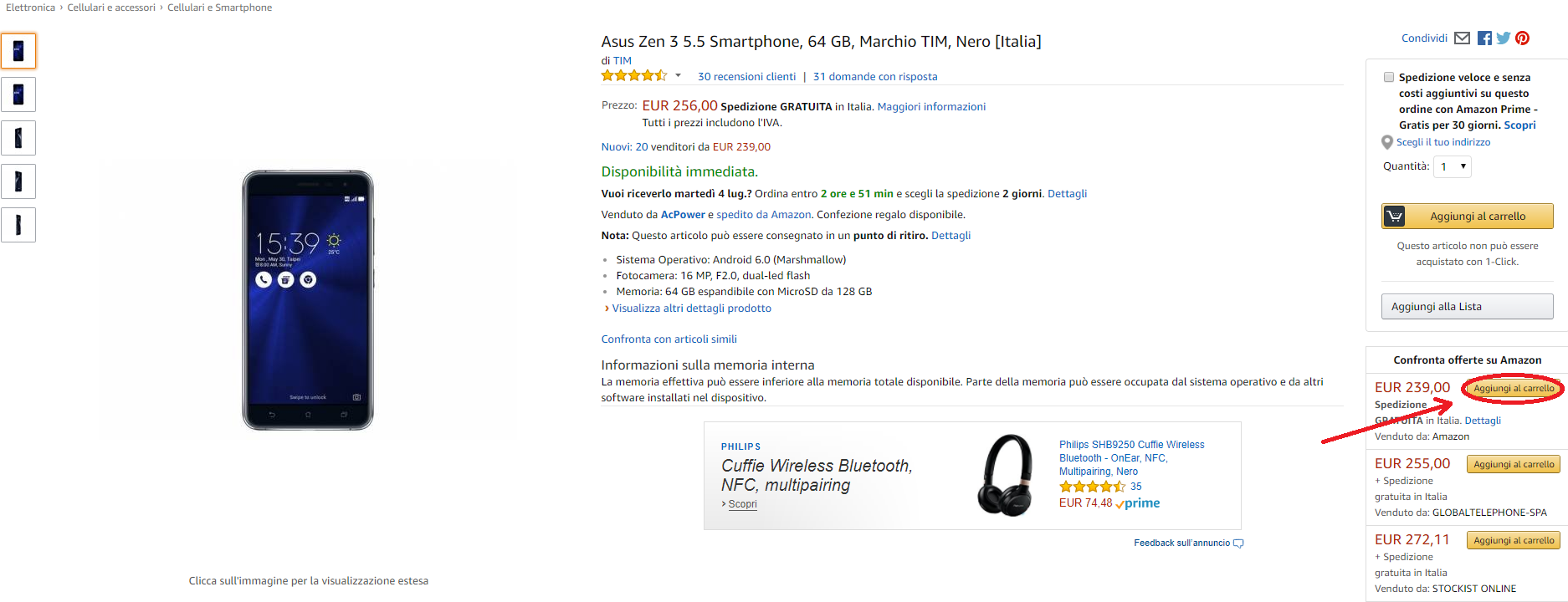Viewport: 1568px width, 602px height.
Task: Open the Elettronica breadcrumb category
Action: [x=30, y=8]
